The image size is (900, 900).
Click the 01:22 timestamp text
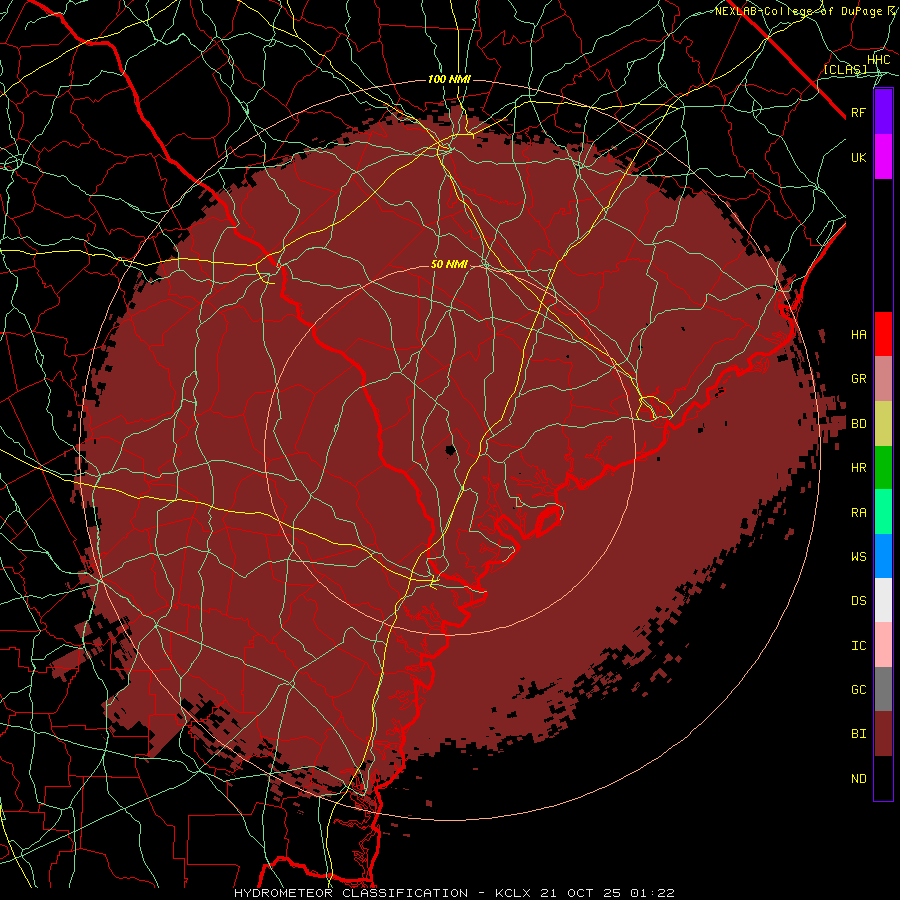pos(652,893)
